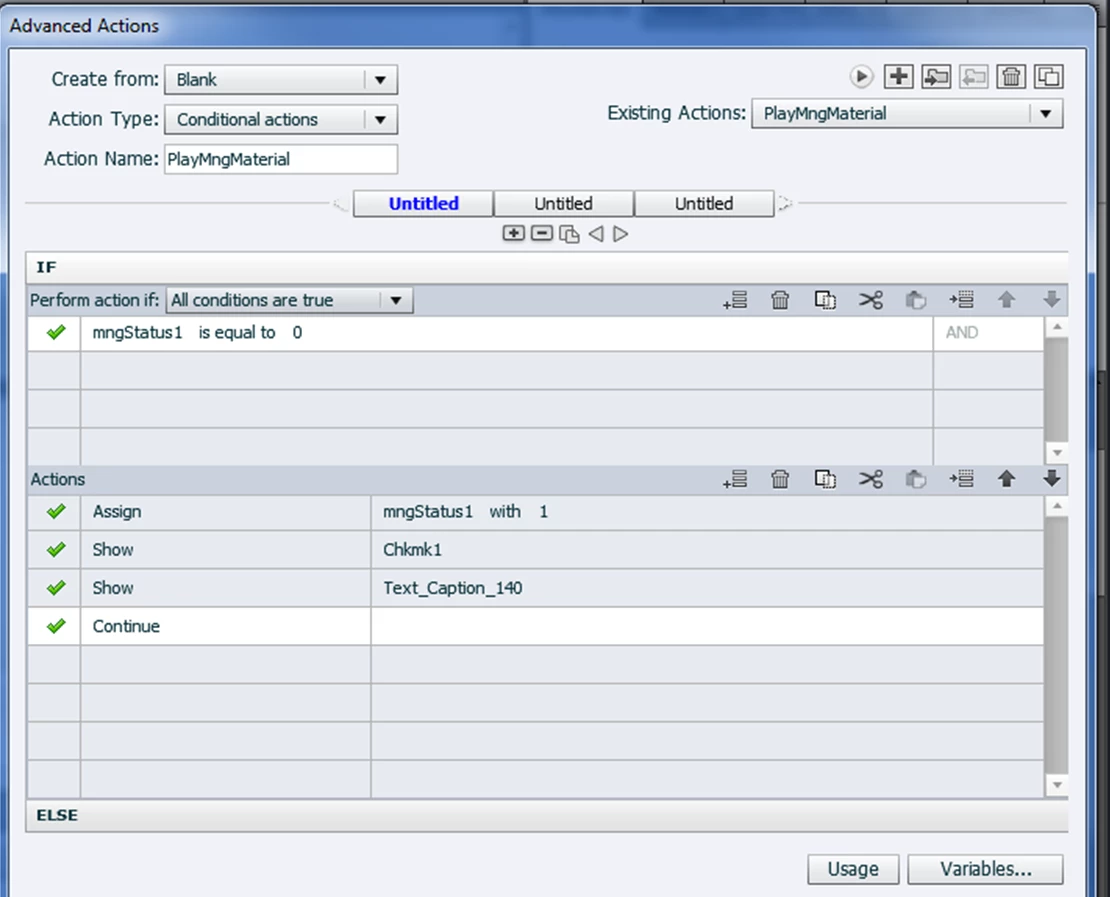Image resolution: width=1110 pixels, height=897 pixels.
Task: Click the cut icon in Actions toolbar
Action: pos(871,479)
